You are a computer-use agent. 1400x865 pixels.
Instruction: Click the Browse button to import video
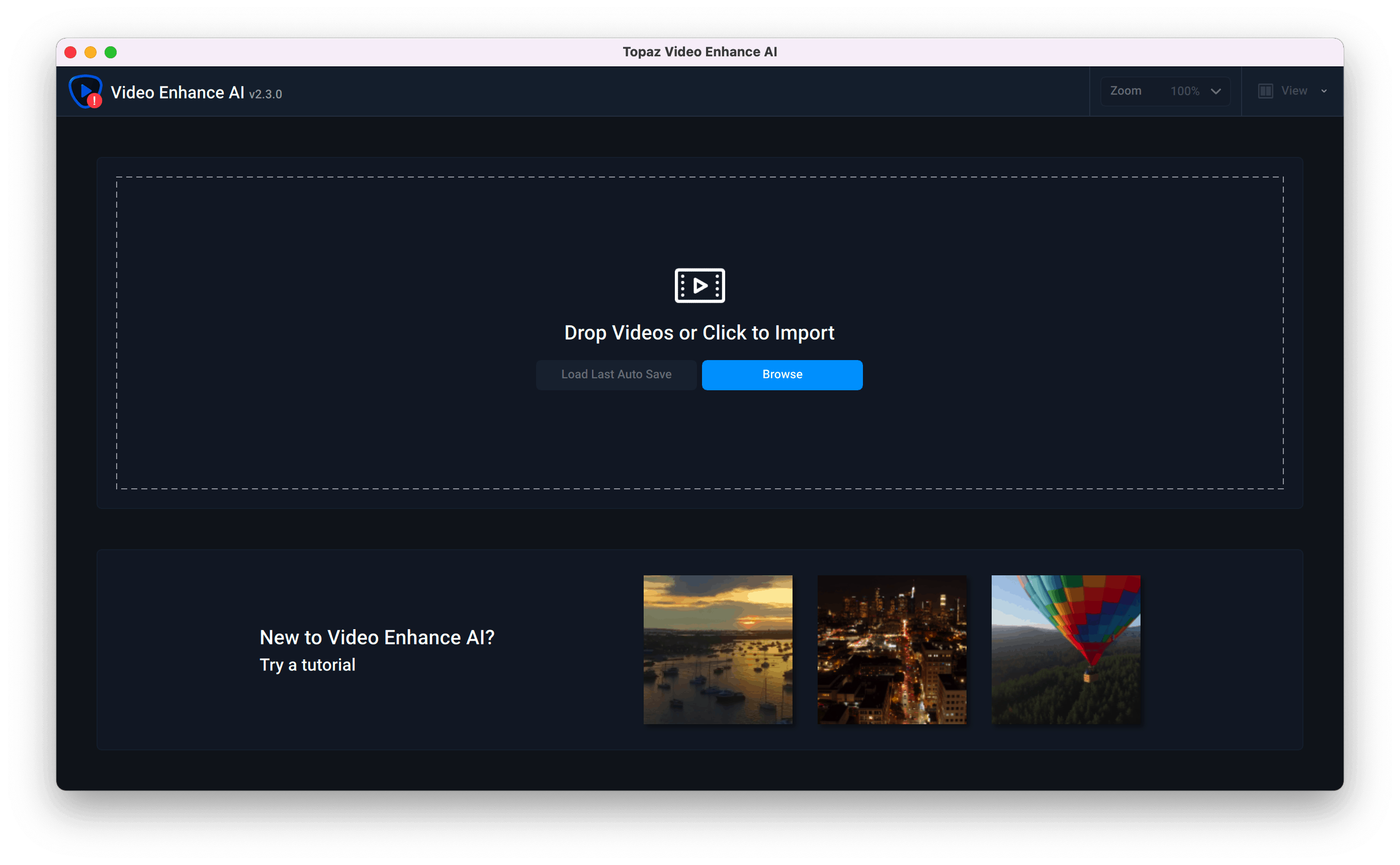point(783,374)
